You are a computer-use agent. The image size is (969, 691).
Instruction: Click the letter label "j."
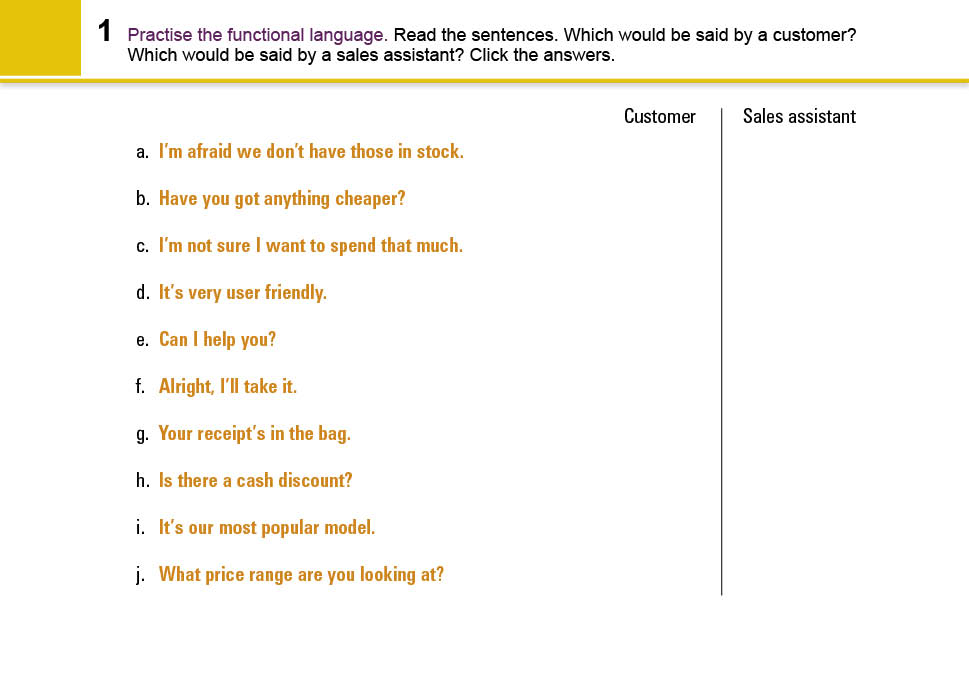142,575
